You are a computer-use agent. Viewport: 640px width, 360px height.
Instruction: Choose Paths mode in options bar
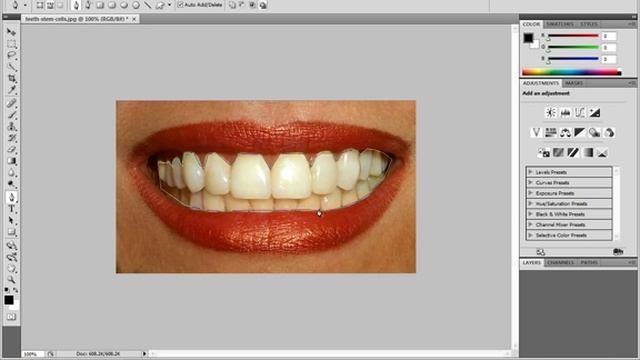50,5
